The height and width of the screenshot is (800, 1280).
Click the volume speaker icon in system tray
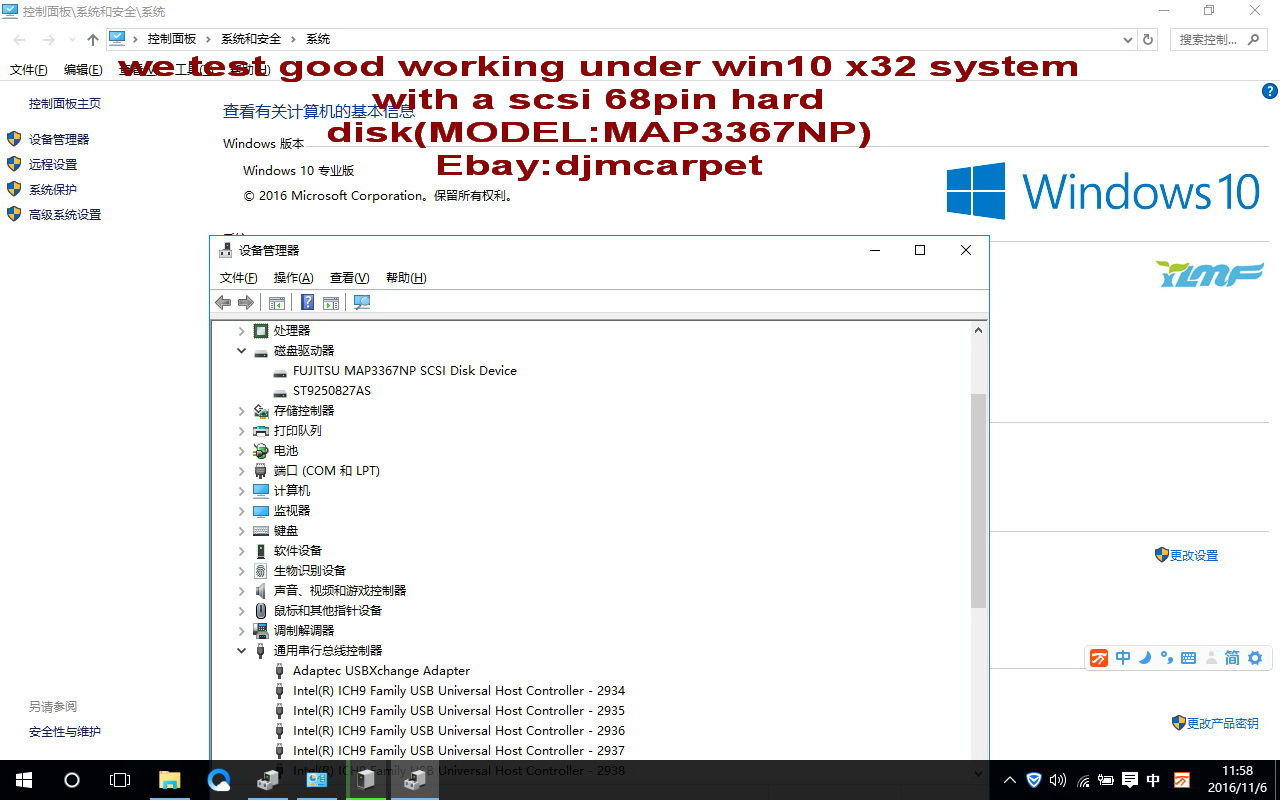click(1058, 780)
